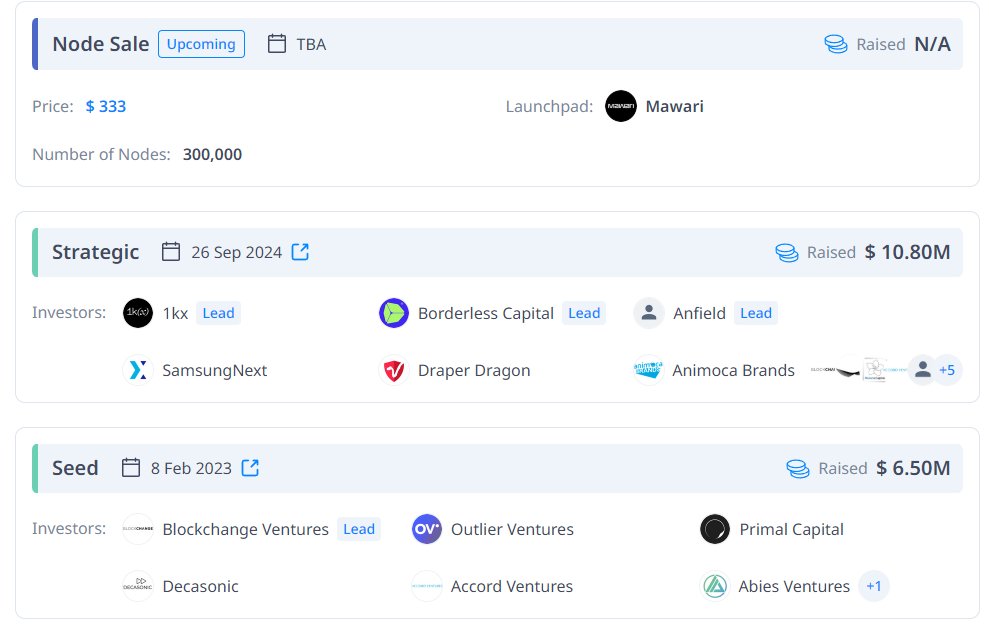Select the 300,000 number of nodes value

pos(213,155)
